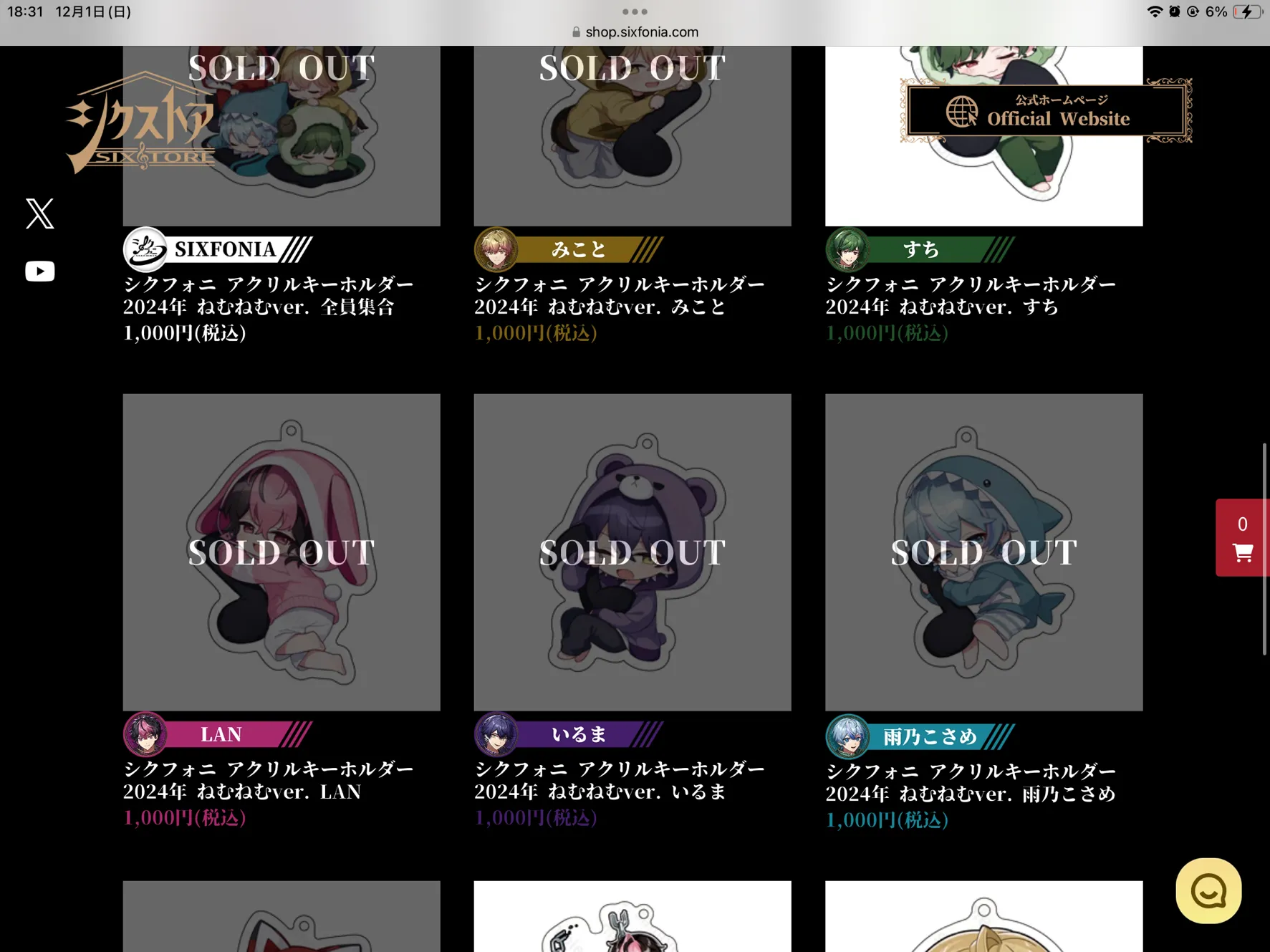Open the yellow chat support bubble
The image size is (1270, 952).
click(1208, 890)
